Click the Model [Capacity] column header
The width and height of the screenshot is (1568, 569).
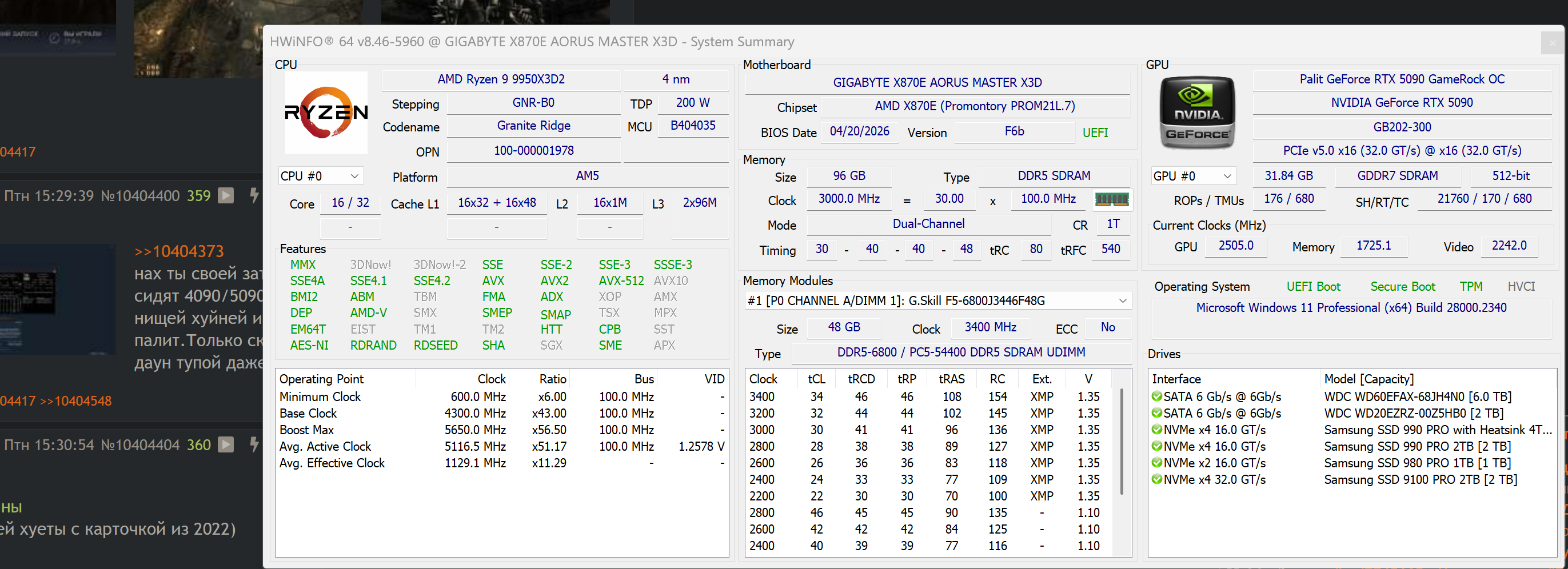pos(1438,379)
